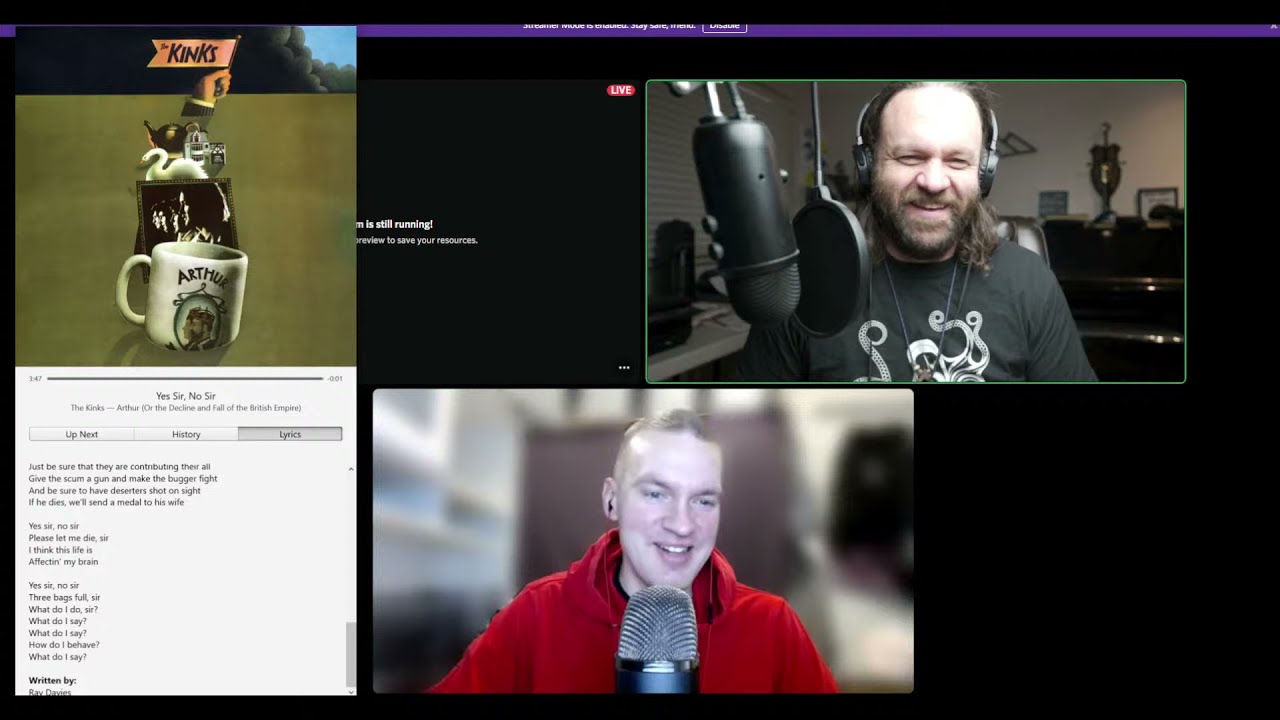Click lyric line 'I think this life is'
The width and height of the screenshot is (1280, 720).
61,550
